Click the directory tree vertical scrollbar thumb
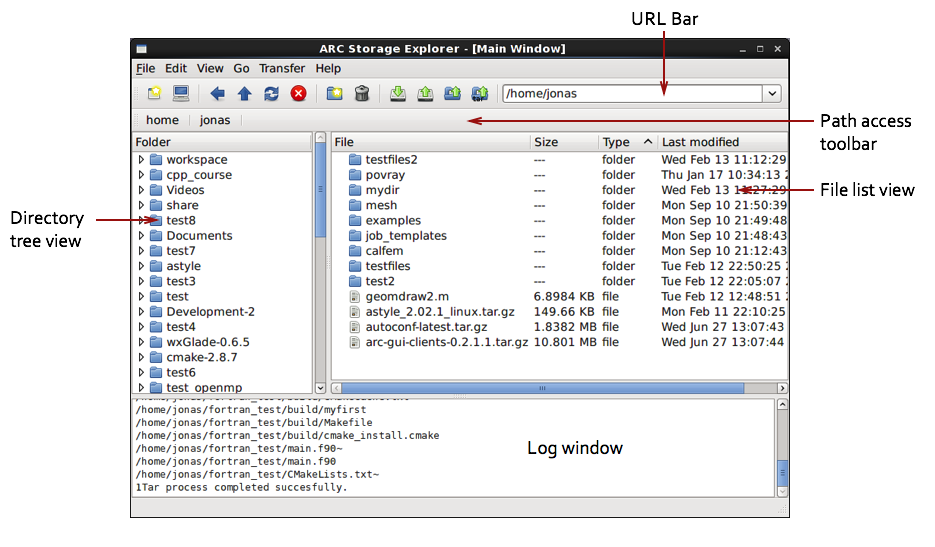 [320, 190]
